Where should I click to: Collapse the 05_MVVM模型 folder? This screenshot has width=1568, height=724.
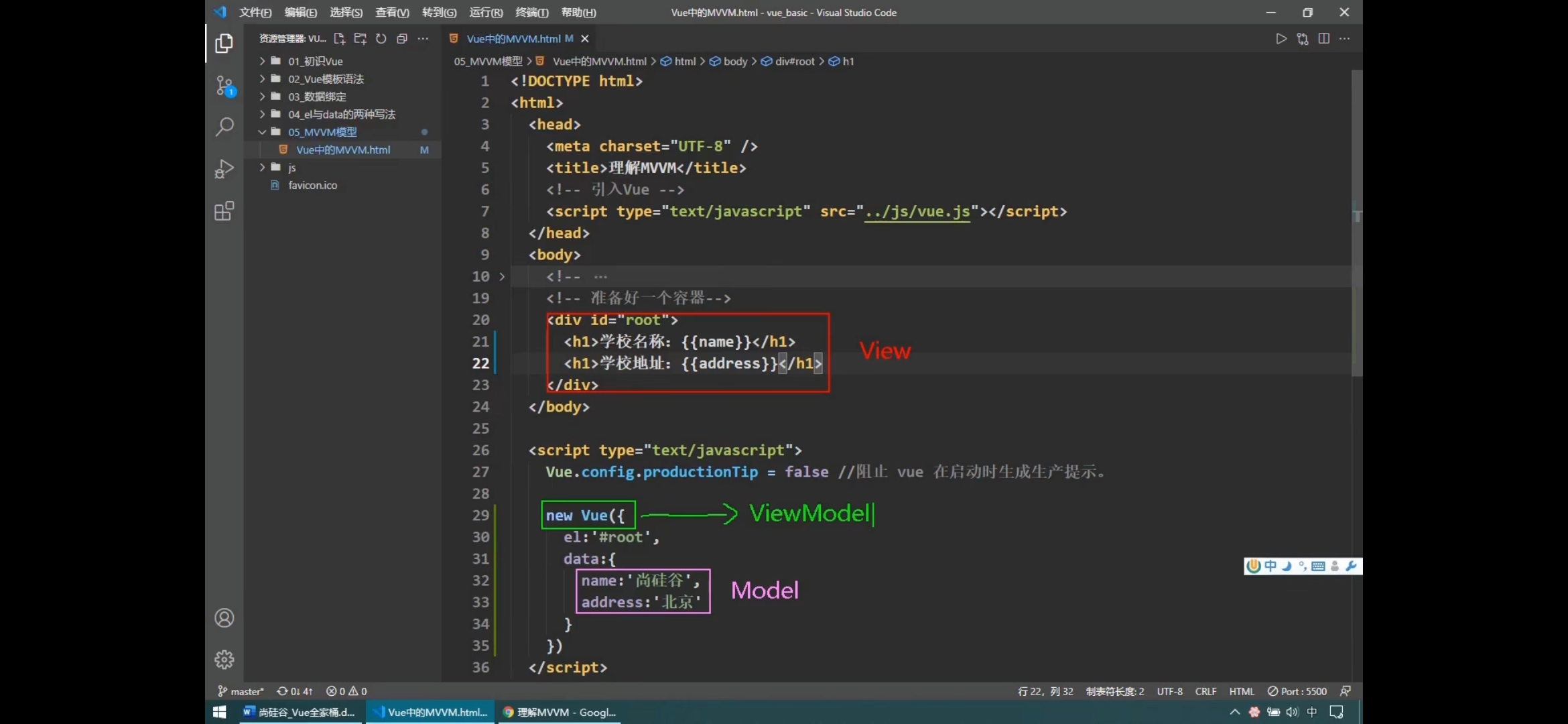(x=322, y=132)
